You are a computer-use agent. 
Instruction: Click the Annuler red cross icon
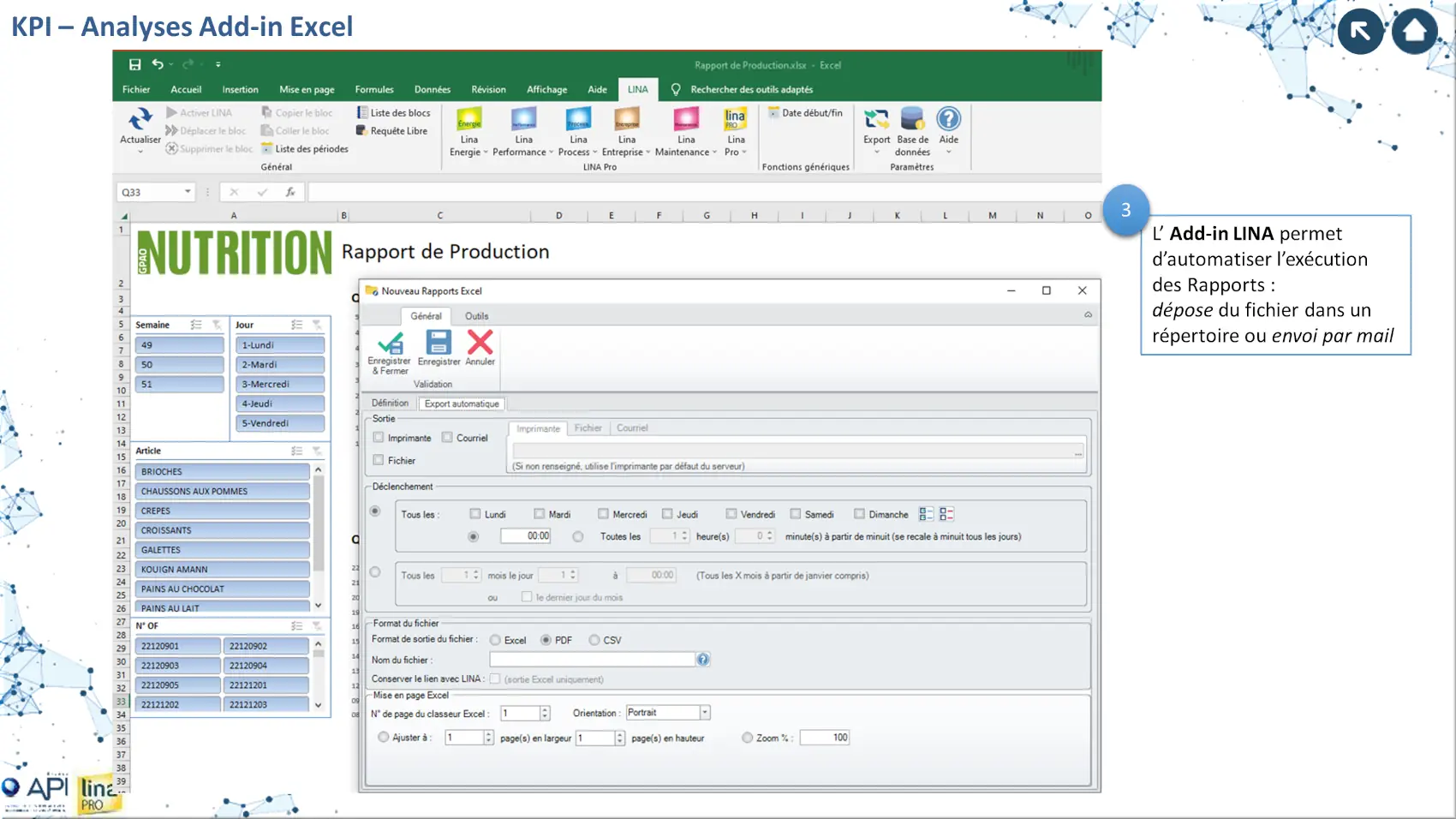pyautogui.click(x=480, y=343)
